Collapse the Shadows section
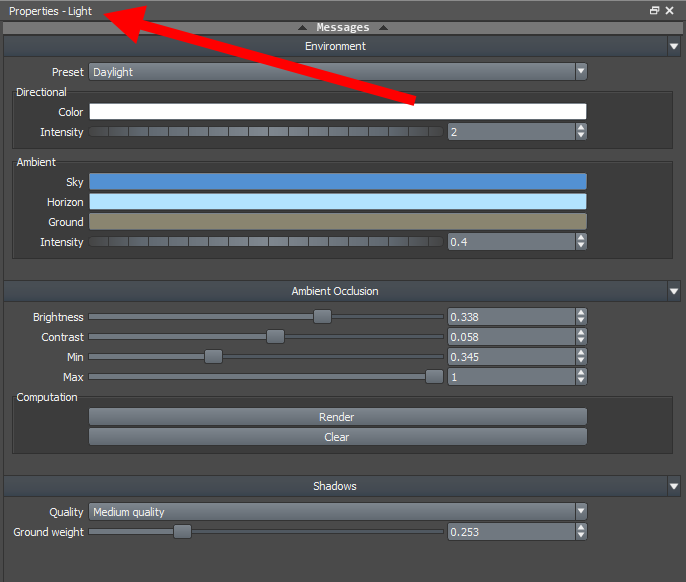Image resolution: width=686 pixels, height=582 pixels. 674,486
